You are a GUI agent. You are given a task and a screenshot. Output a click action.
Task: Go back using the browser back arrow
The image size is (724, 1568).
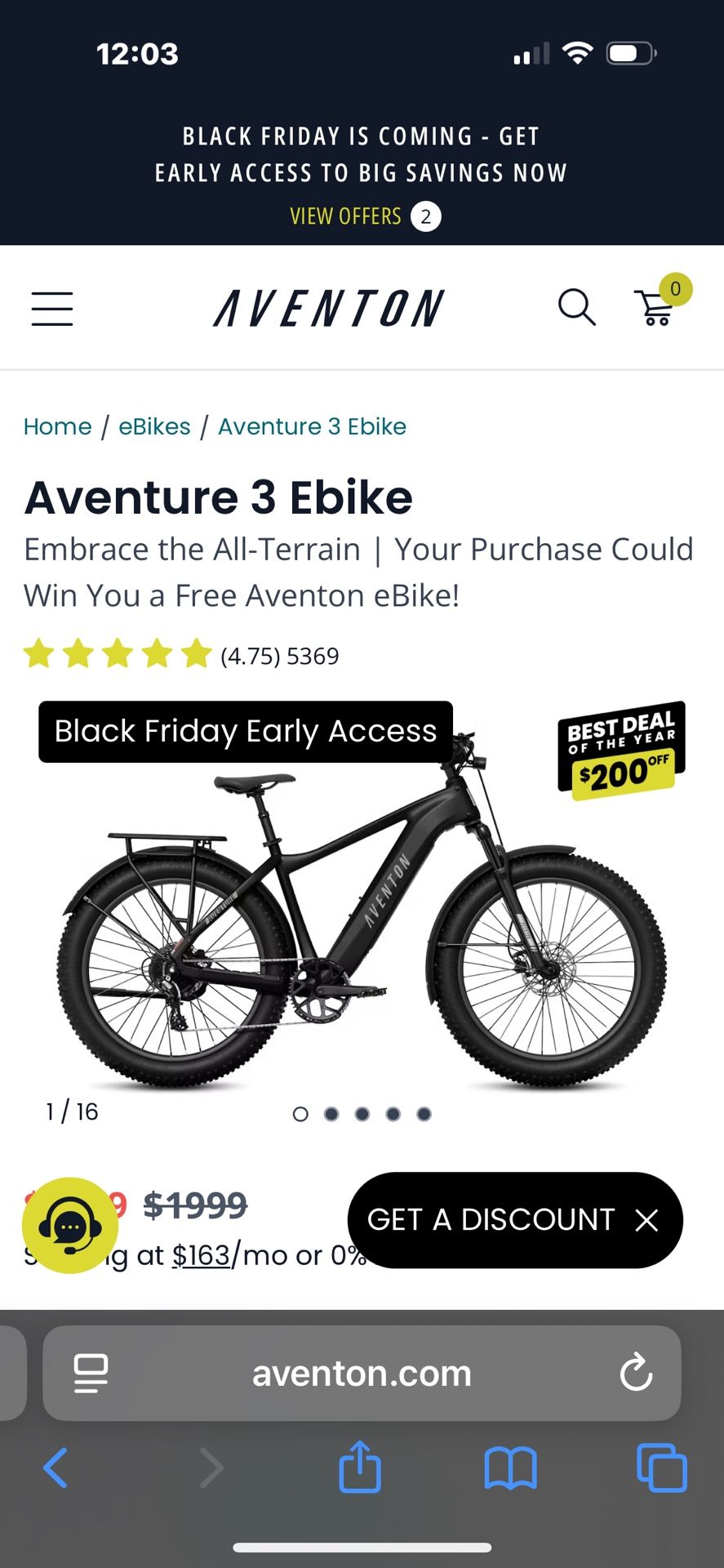pyautogui.click(x=55, y=1468)
